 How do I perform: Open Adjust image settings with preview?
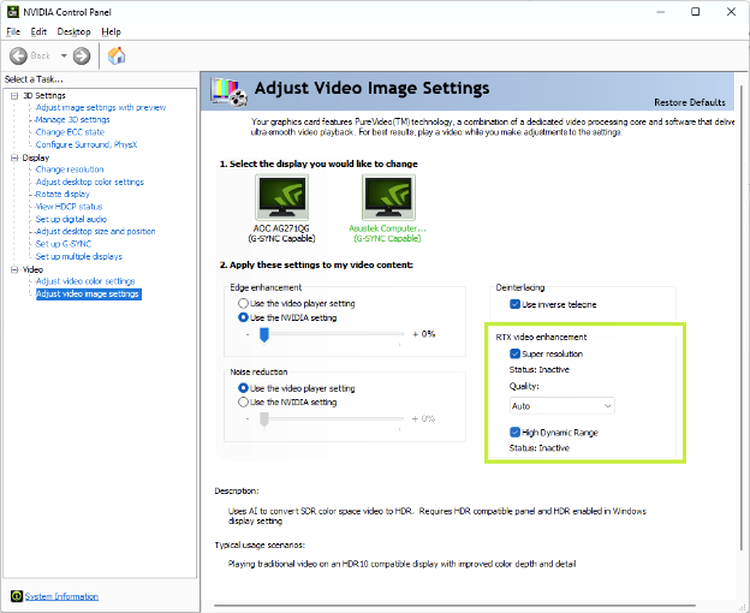[x=101, y=108]
